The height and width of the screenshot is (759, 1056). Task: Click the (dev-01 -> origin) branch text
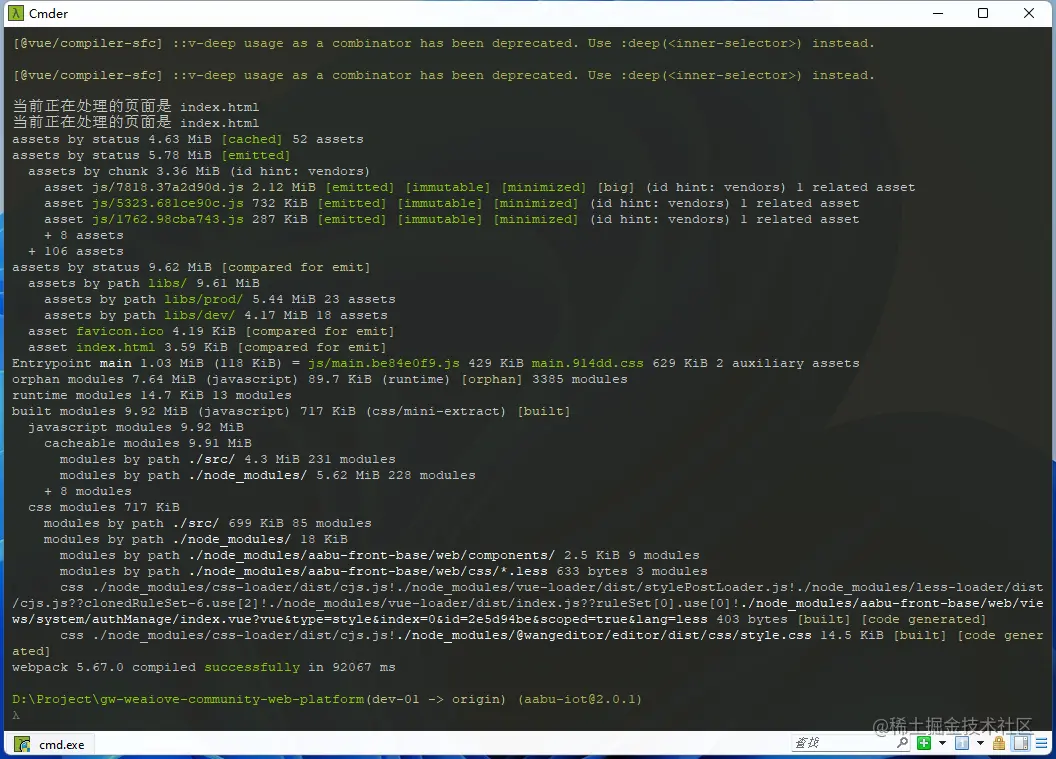coord(435,699)
